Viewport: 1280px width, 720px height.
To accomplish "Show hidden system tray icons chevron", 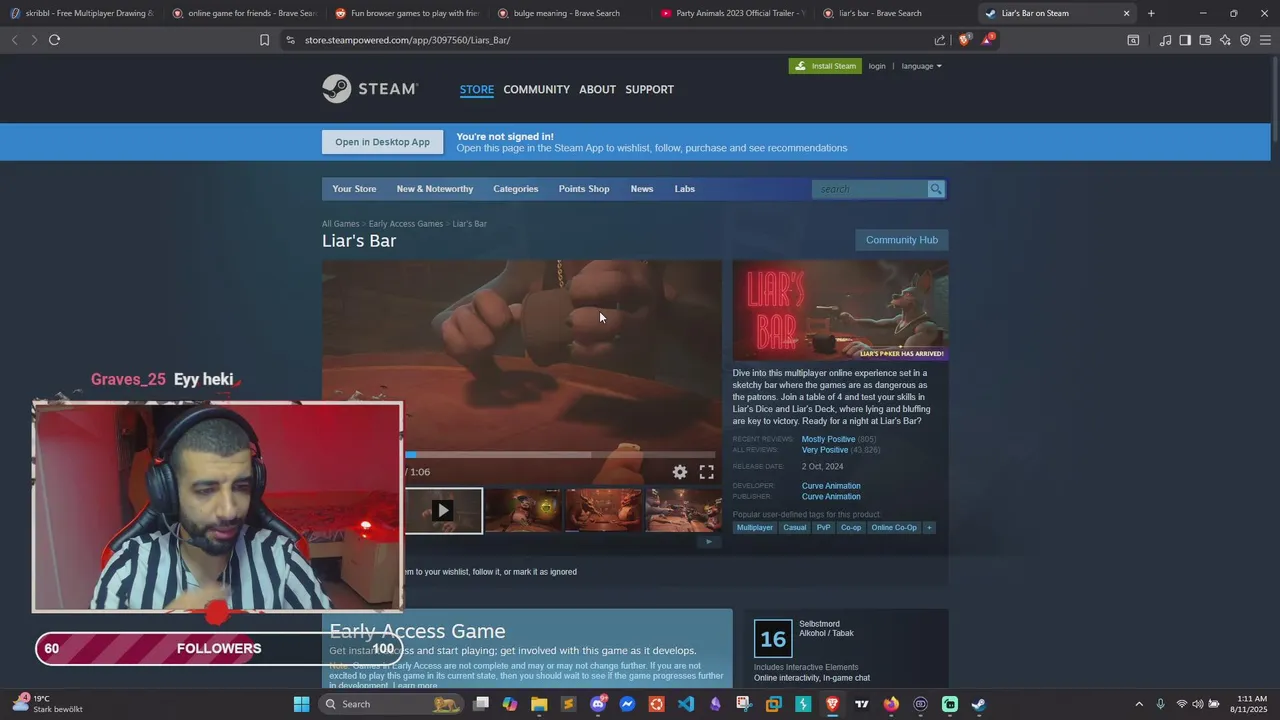I will (1139, 704).
